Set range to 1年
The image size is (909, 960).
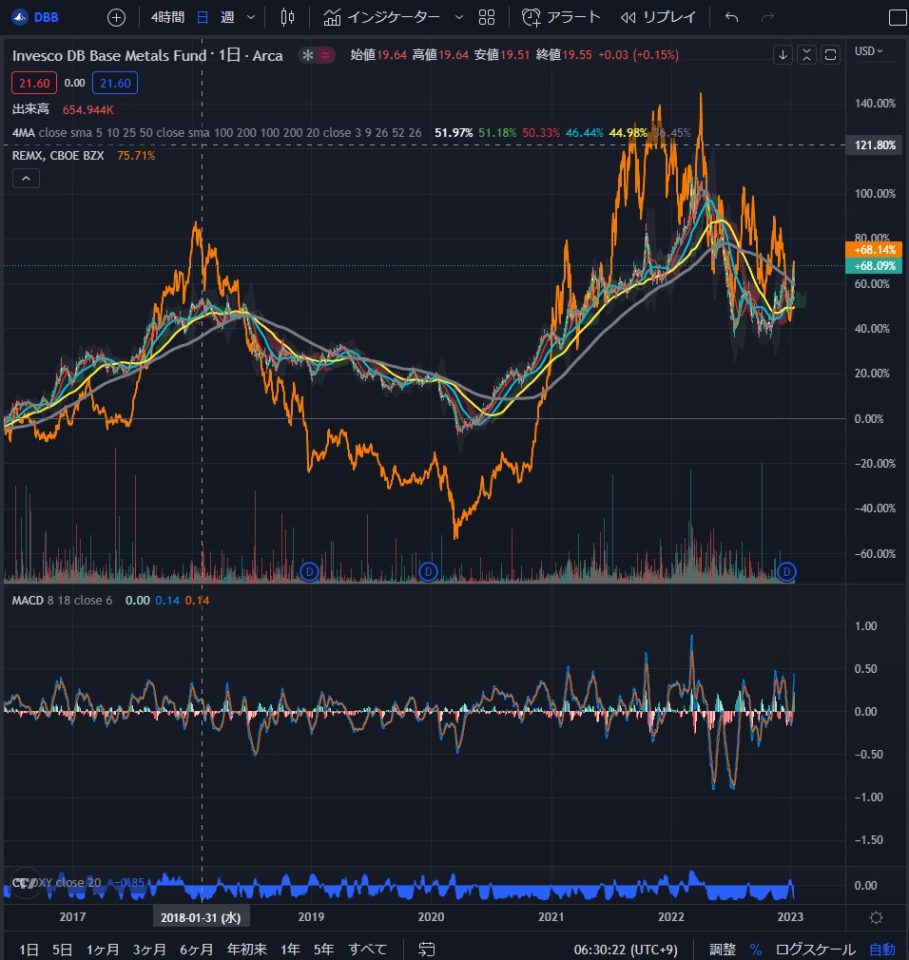(x=290, y=950)
